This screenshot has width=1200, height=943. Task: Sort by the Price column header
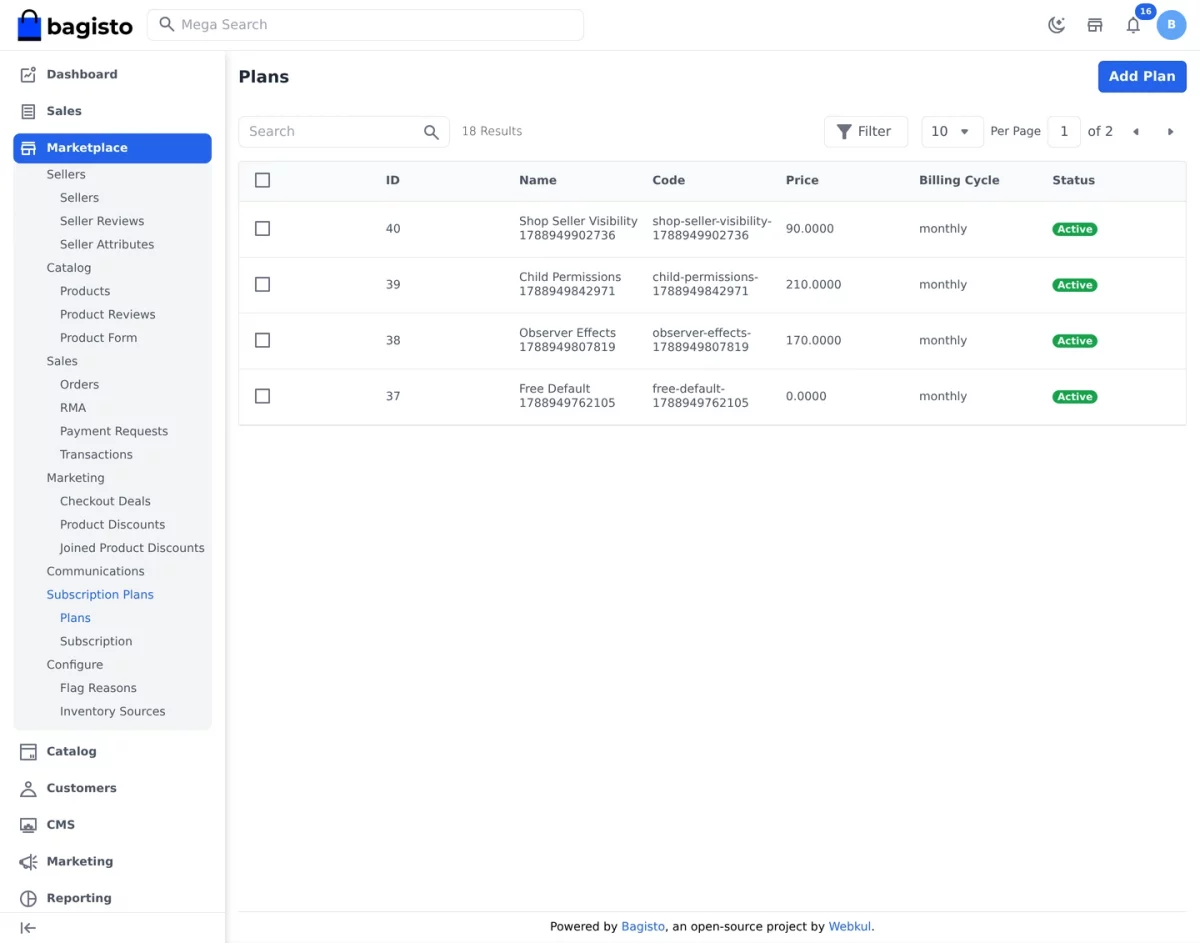tap(802, 180)
